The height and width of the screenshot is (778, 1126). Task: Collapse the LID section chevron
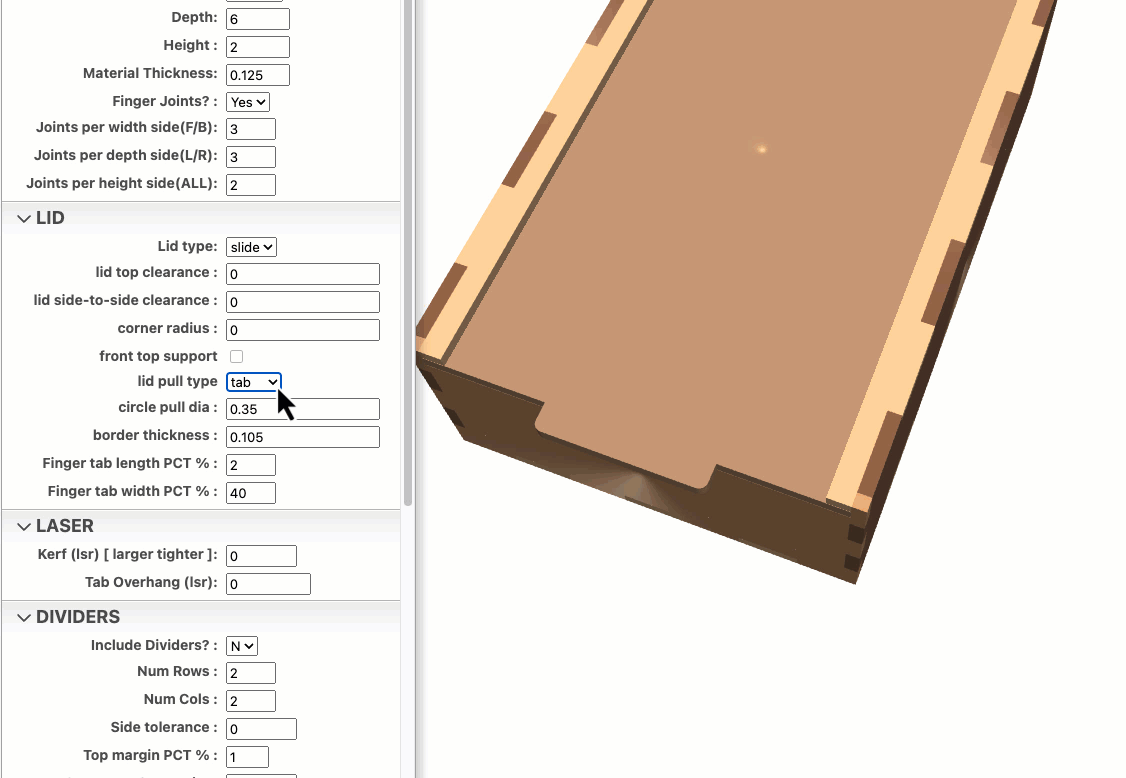coord(24,218)
